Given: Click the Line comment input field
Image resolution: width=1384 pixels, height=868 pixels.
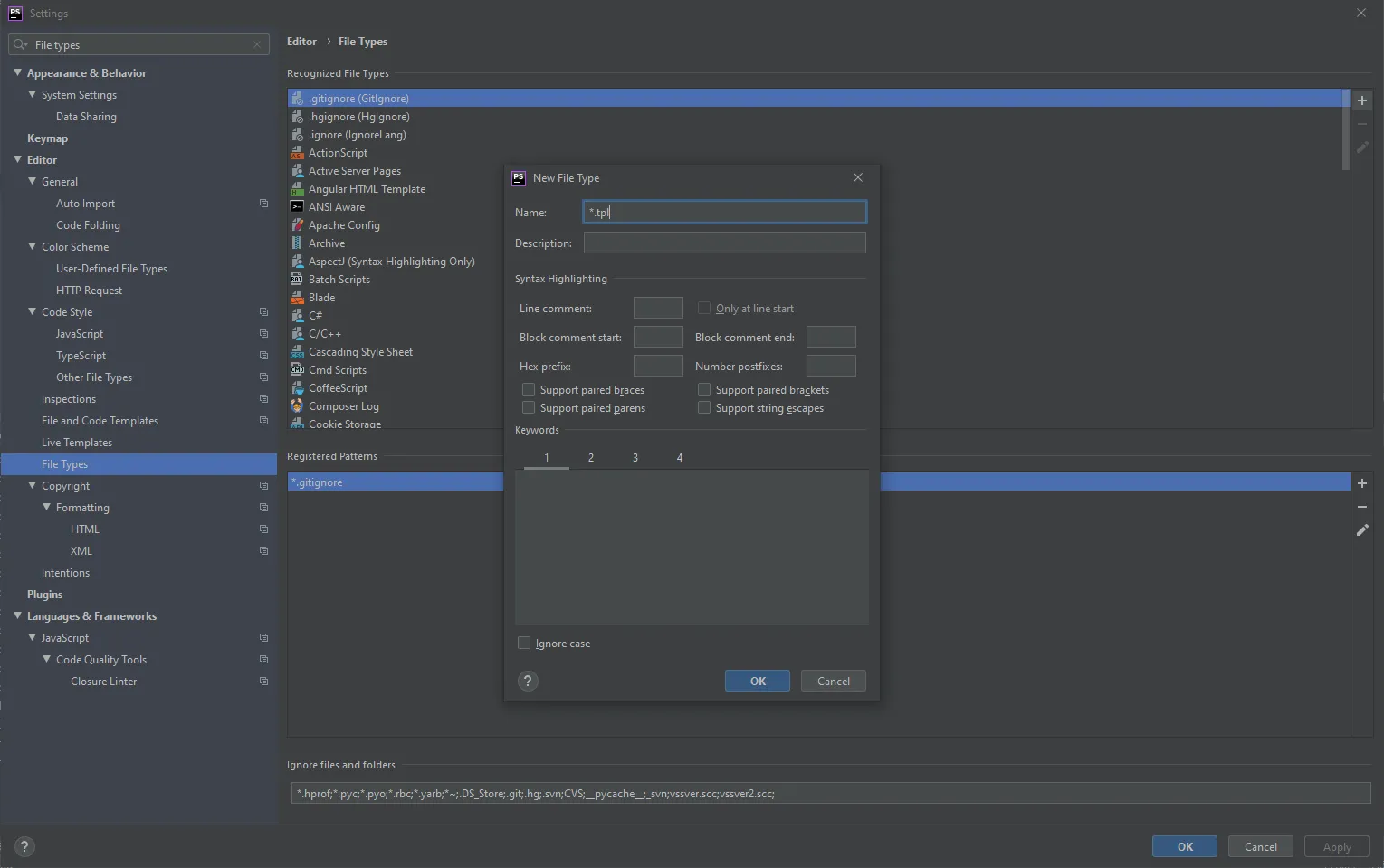Looking at the screenshot, I should (x=658, y=308).
